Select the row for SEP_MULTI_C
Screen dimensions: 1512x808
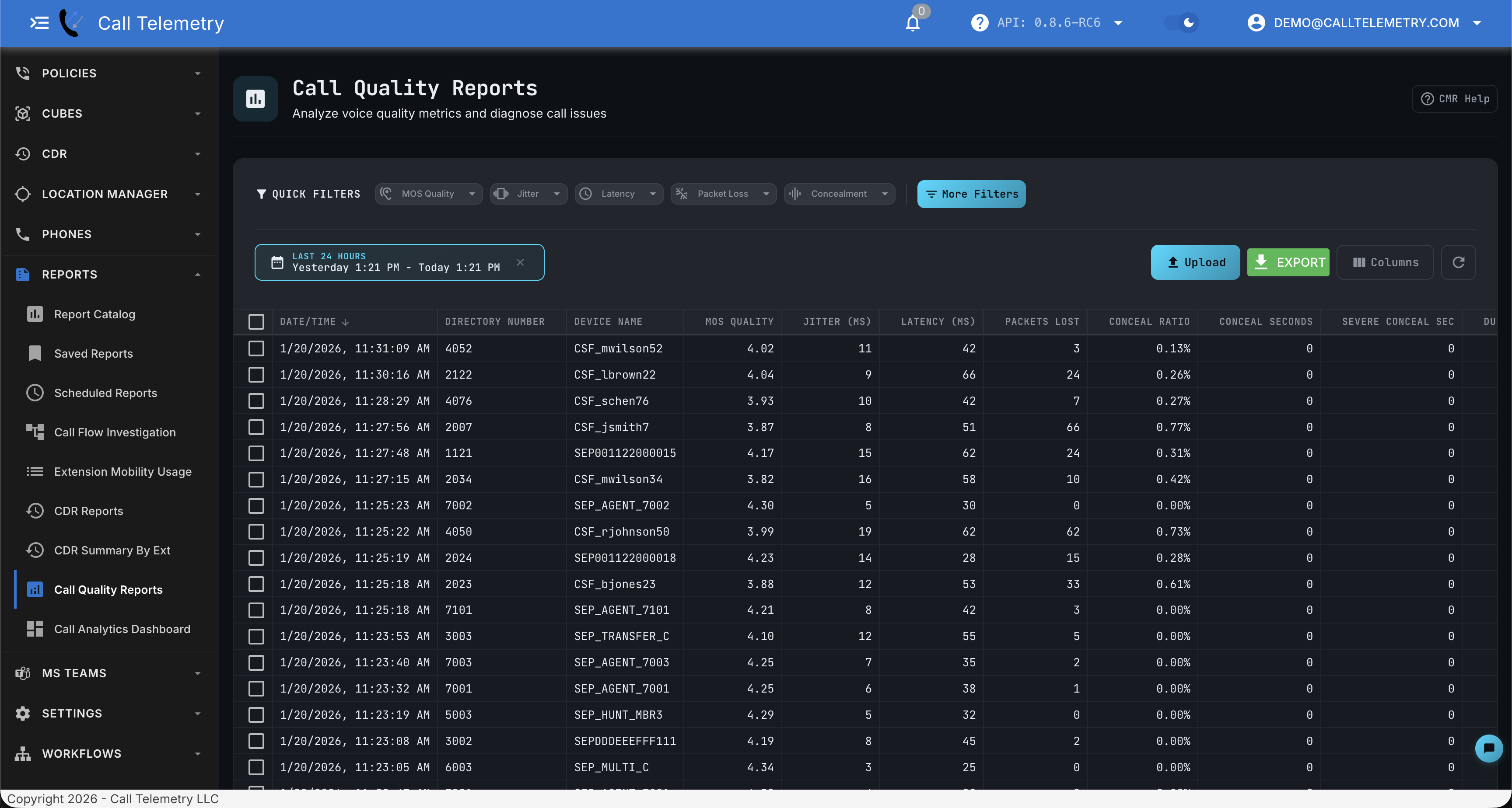256,767
